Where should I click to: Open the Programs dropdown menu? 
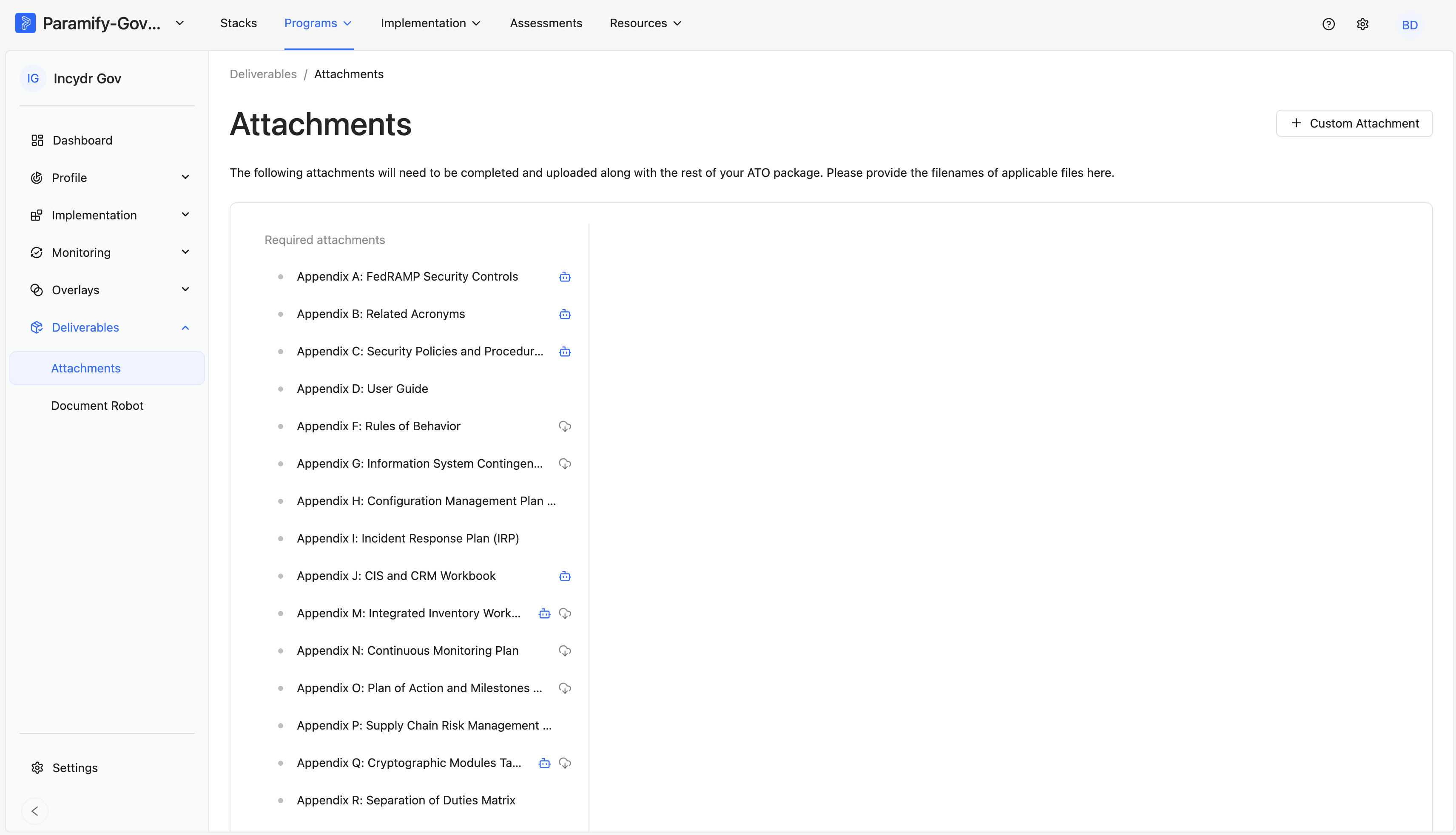pos(318,23)
